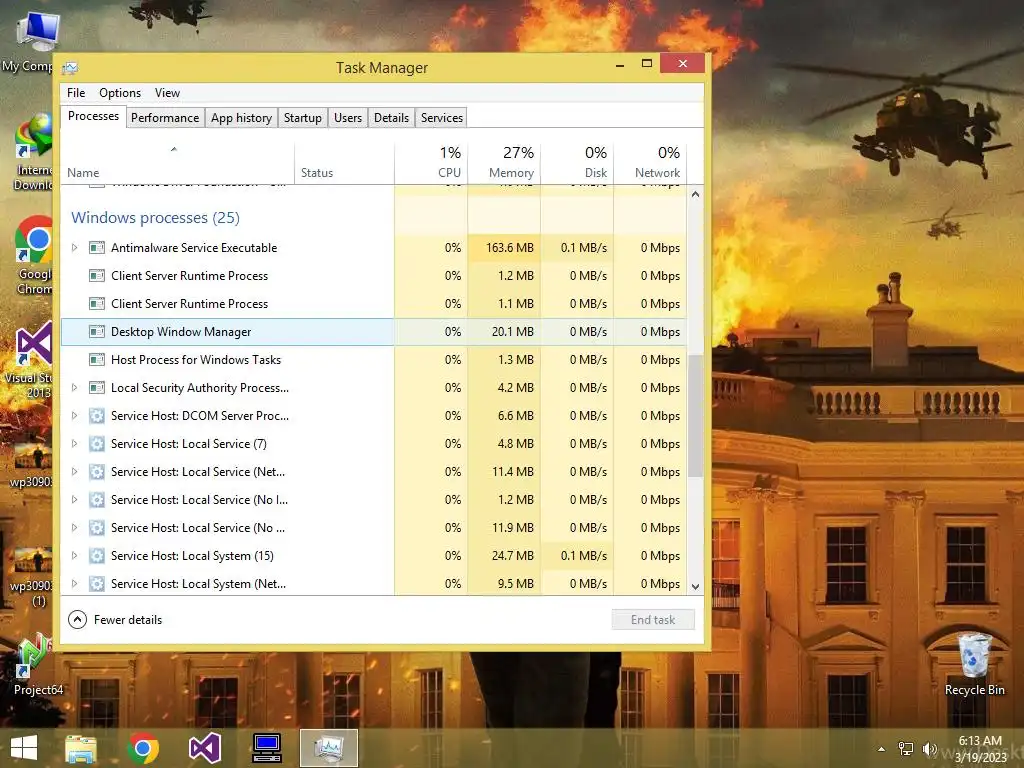The height and width of the screenshot is (768, 1024).
Task: Click the Service Host: Local Service (7) icon
Action: [x=97, y=444]
